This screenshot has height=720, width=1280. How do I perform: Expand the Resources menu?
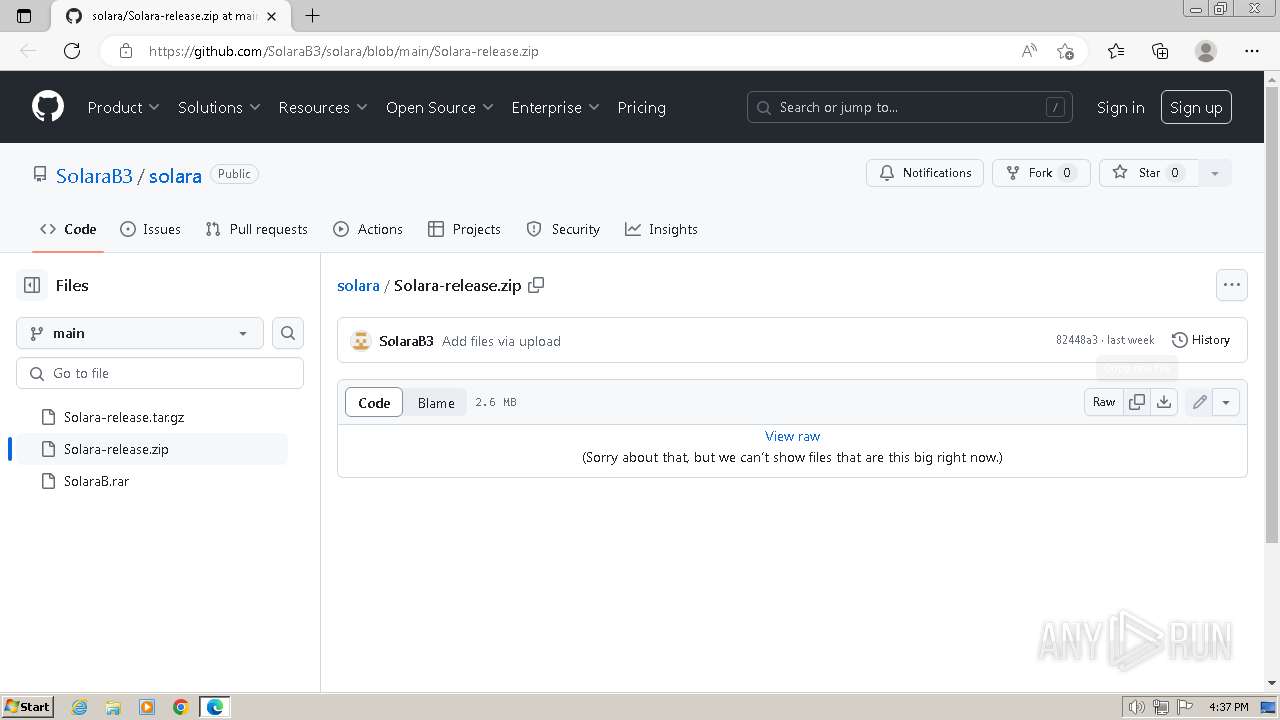(x=323, y=107)
